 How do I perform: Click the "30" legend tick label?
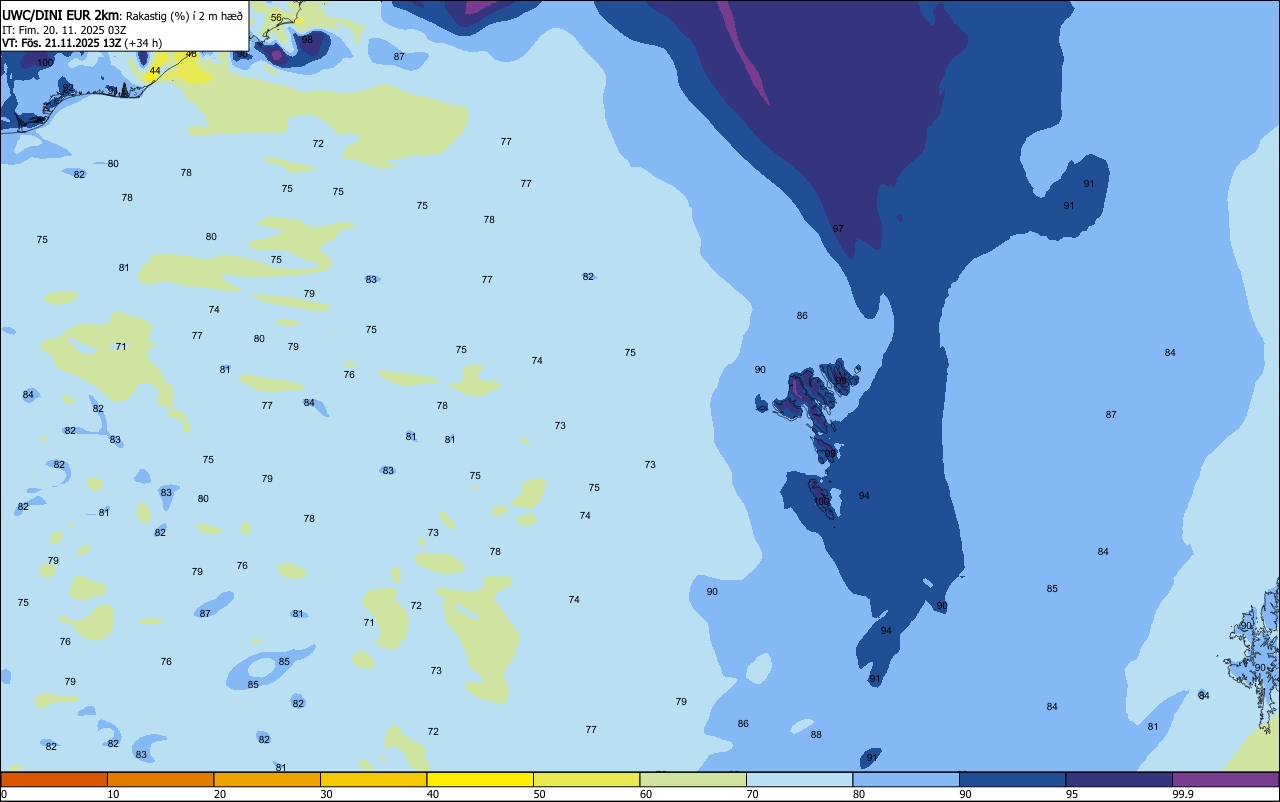pos(326,794)
